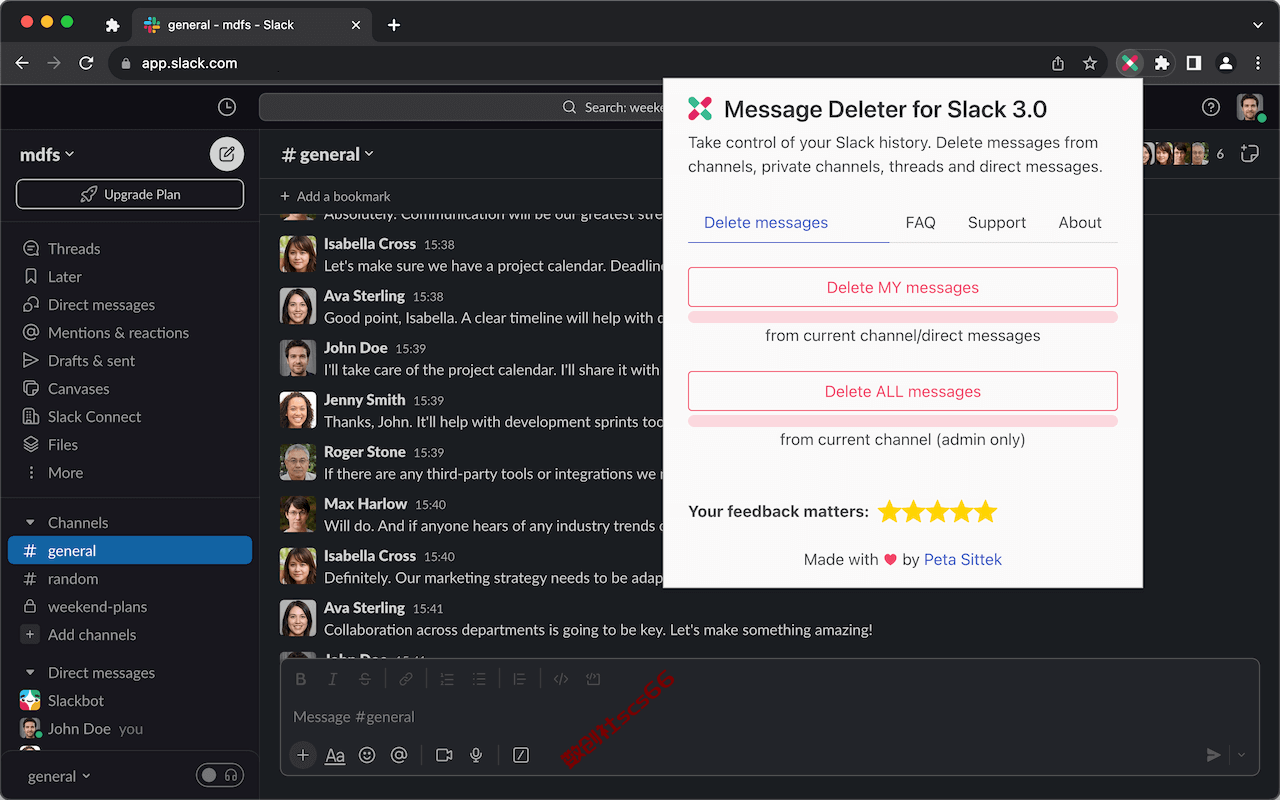The width and height of the screenshot is (1280, 800).
Task: Record an audio clip with microphone icon
Action: coord(476,755)
